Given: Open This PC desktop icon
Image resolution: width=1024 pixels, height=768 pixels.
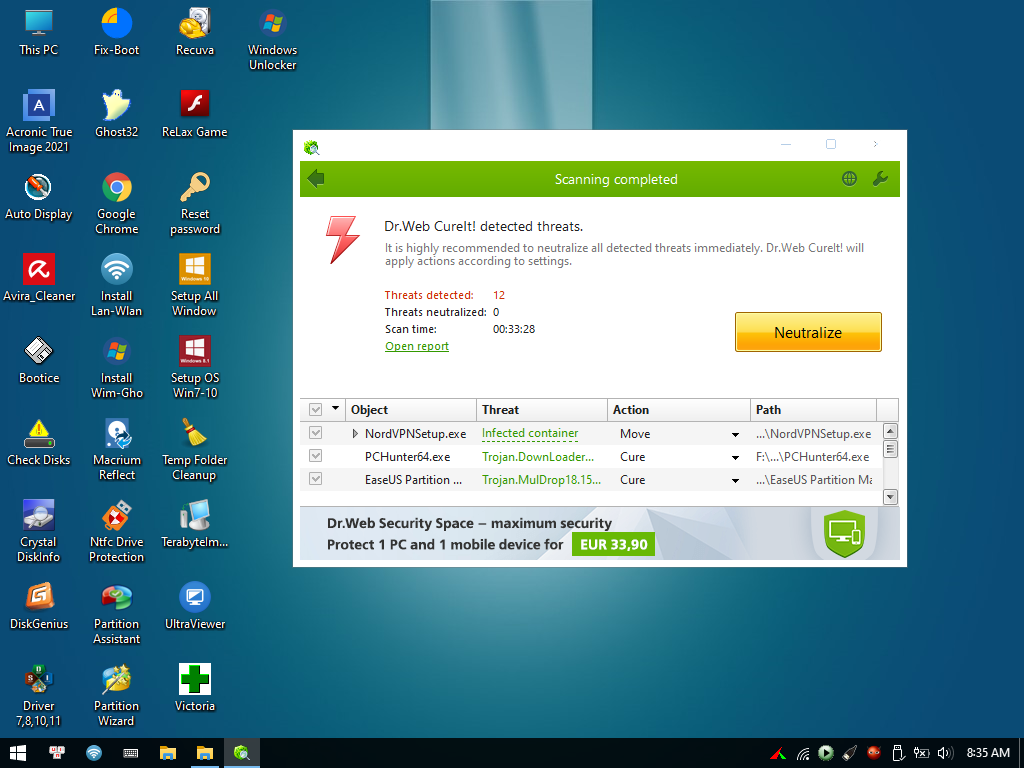Looking at the screenshot, I should (39, 32).
